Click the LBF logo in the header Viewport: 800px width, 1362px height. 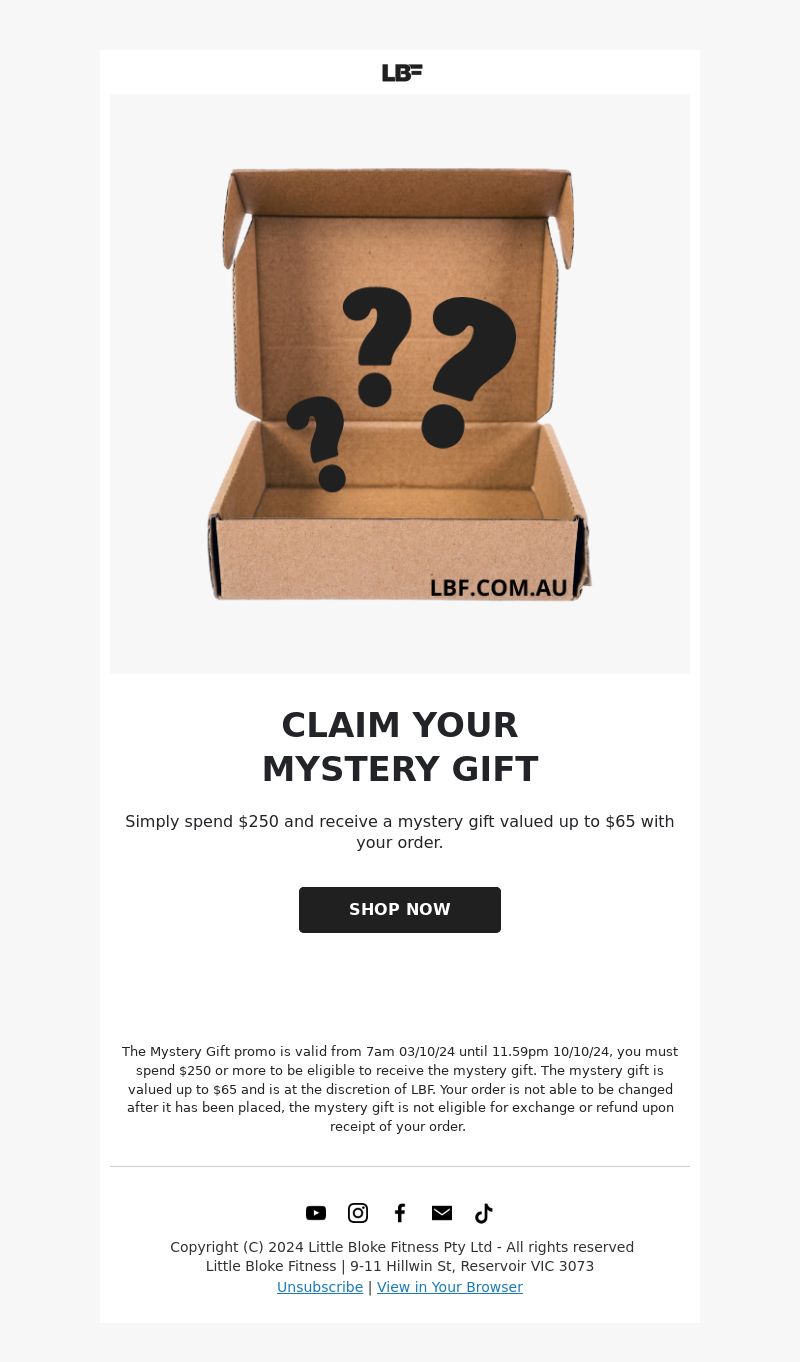(402, 73)
